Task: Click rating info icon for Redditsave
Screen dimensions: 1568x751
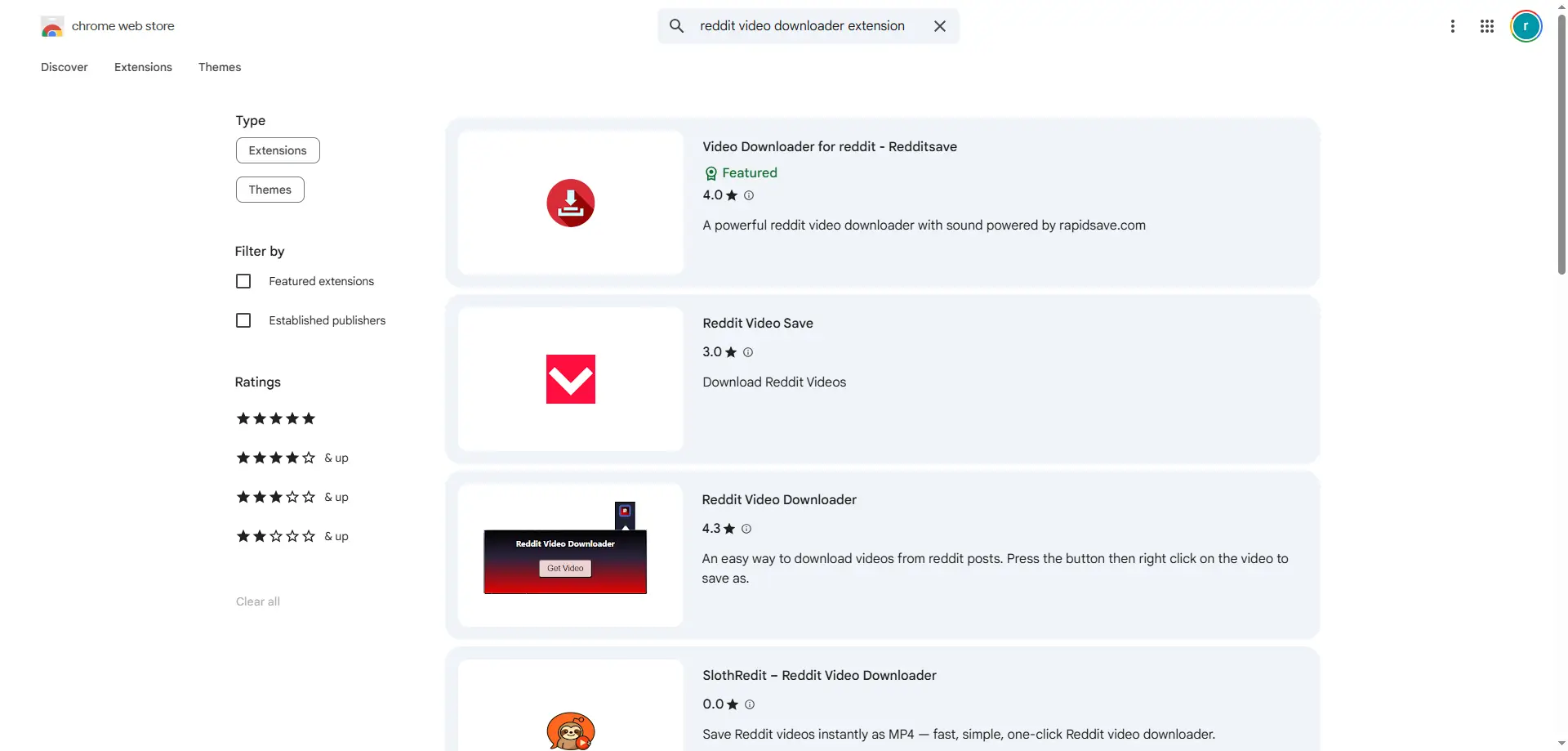Action: click(x=749, y=195)
